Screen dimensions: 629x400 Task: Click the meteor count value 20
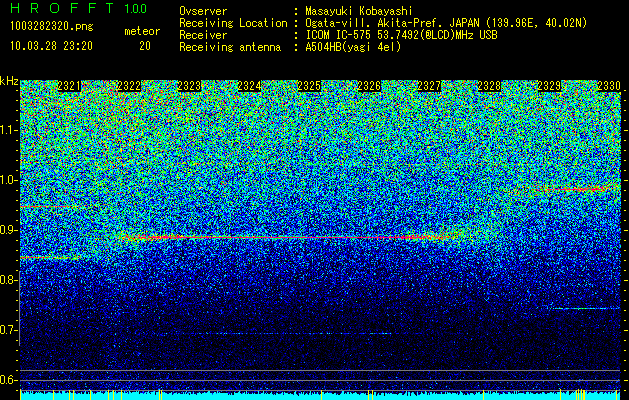click(145, 46)
